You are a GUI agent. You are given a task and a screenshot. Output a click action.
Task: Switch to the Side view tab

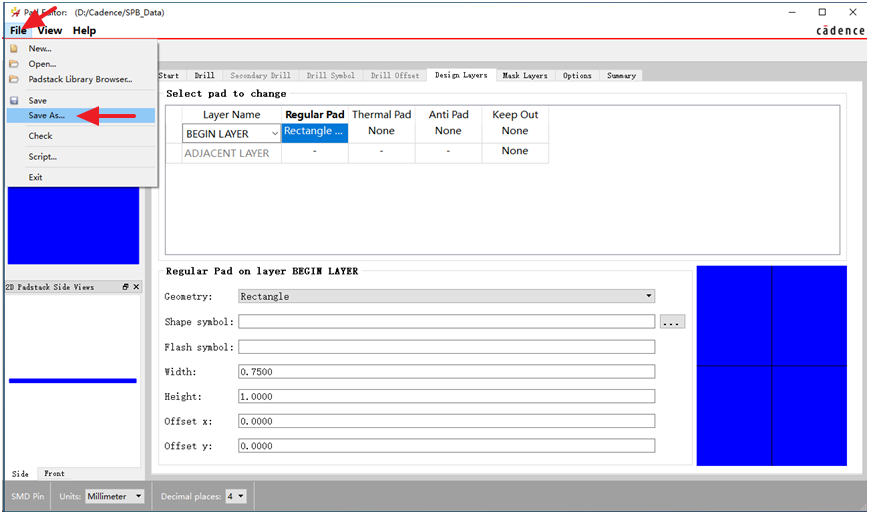point(21,474)
